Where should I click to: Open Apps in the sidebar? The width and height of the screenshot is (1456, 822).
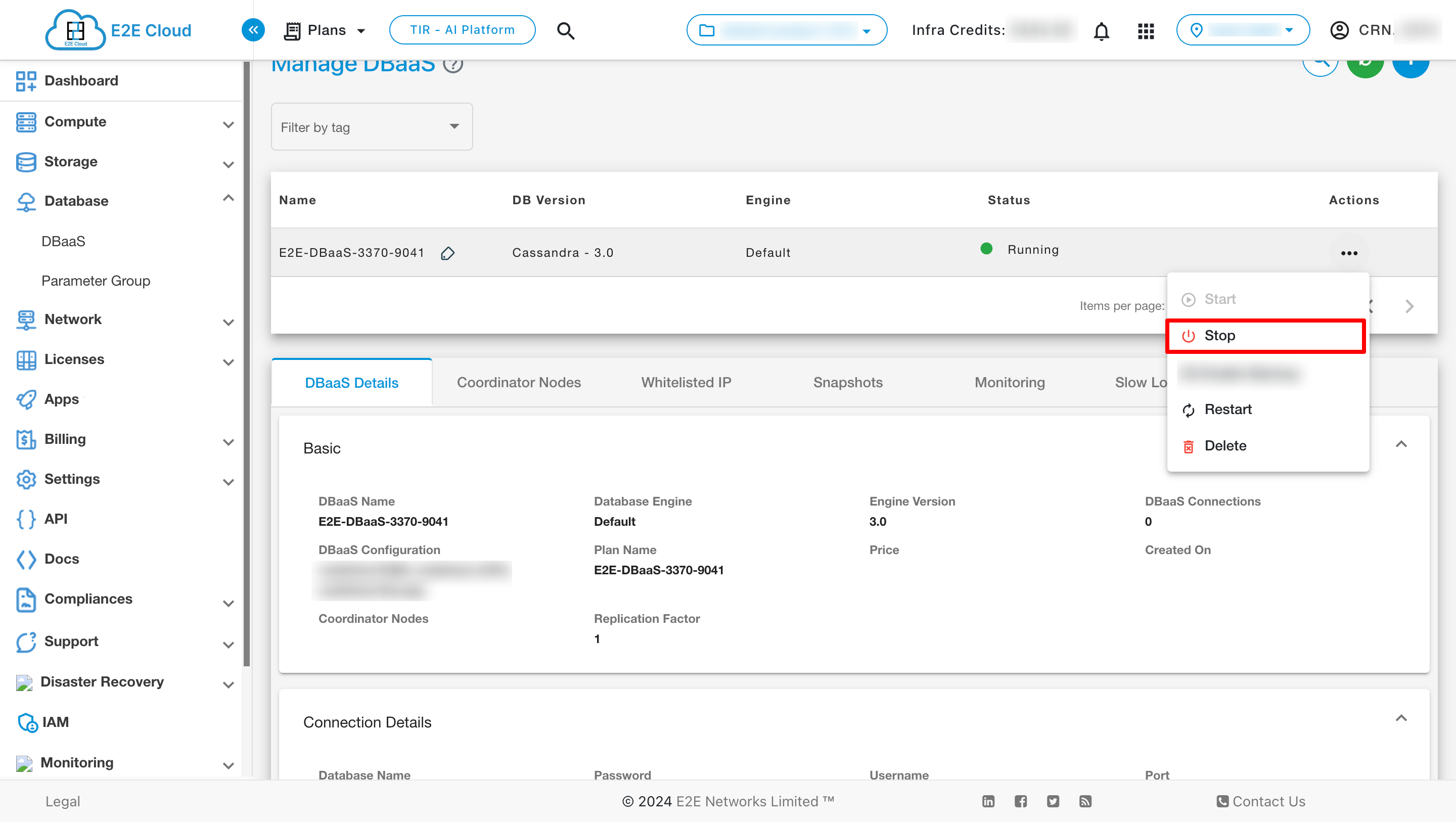pos(62,399)
